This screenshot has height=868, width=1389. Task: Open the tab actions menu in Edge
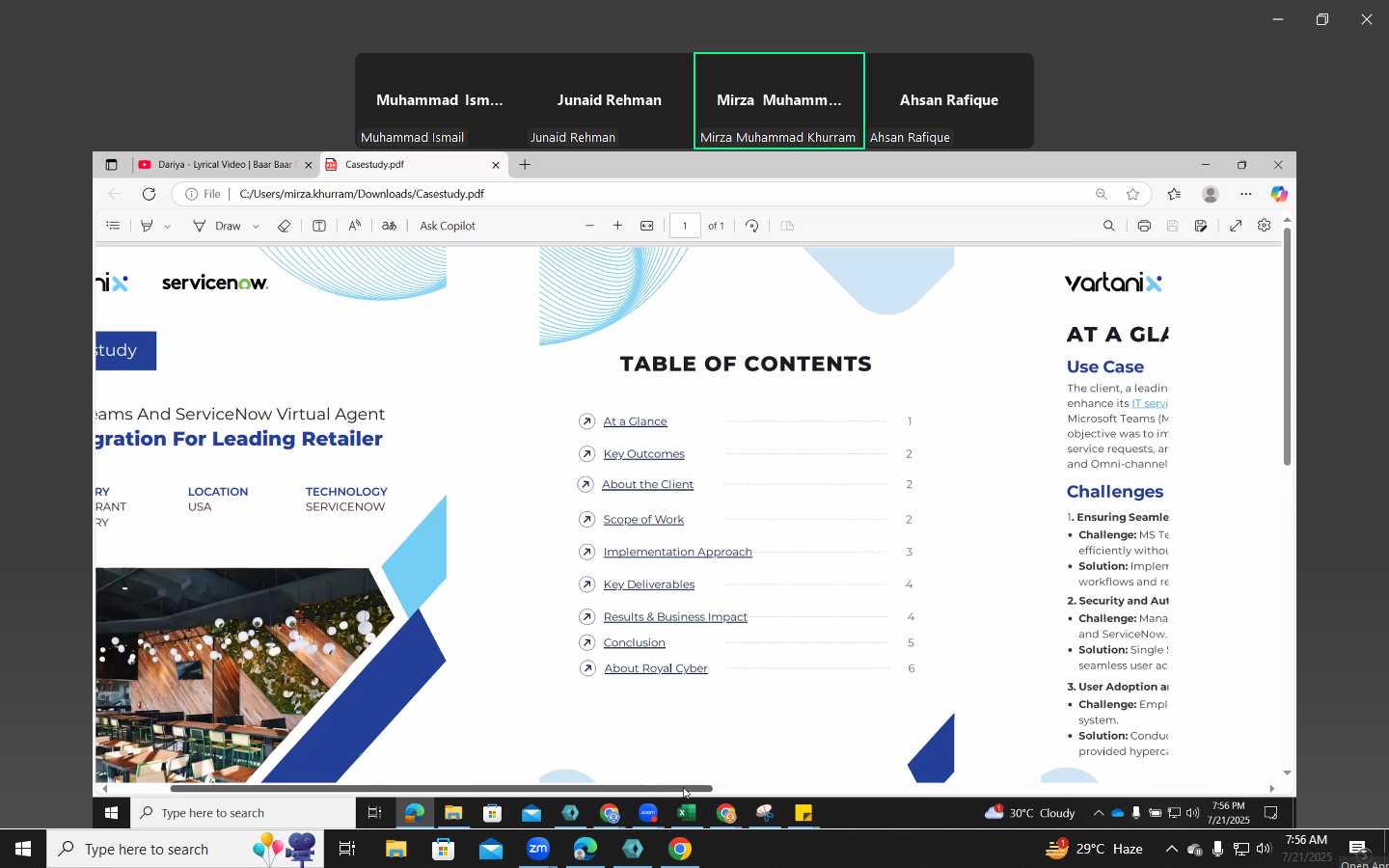(x=111, y=165)
